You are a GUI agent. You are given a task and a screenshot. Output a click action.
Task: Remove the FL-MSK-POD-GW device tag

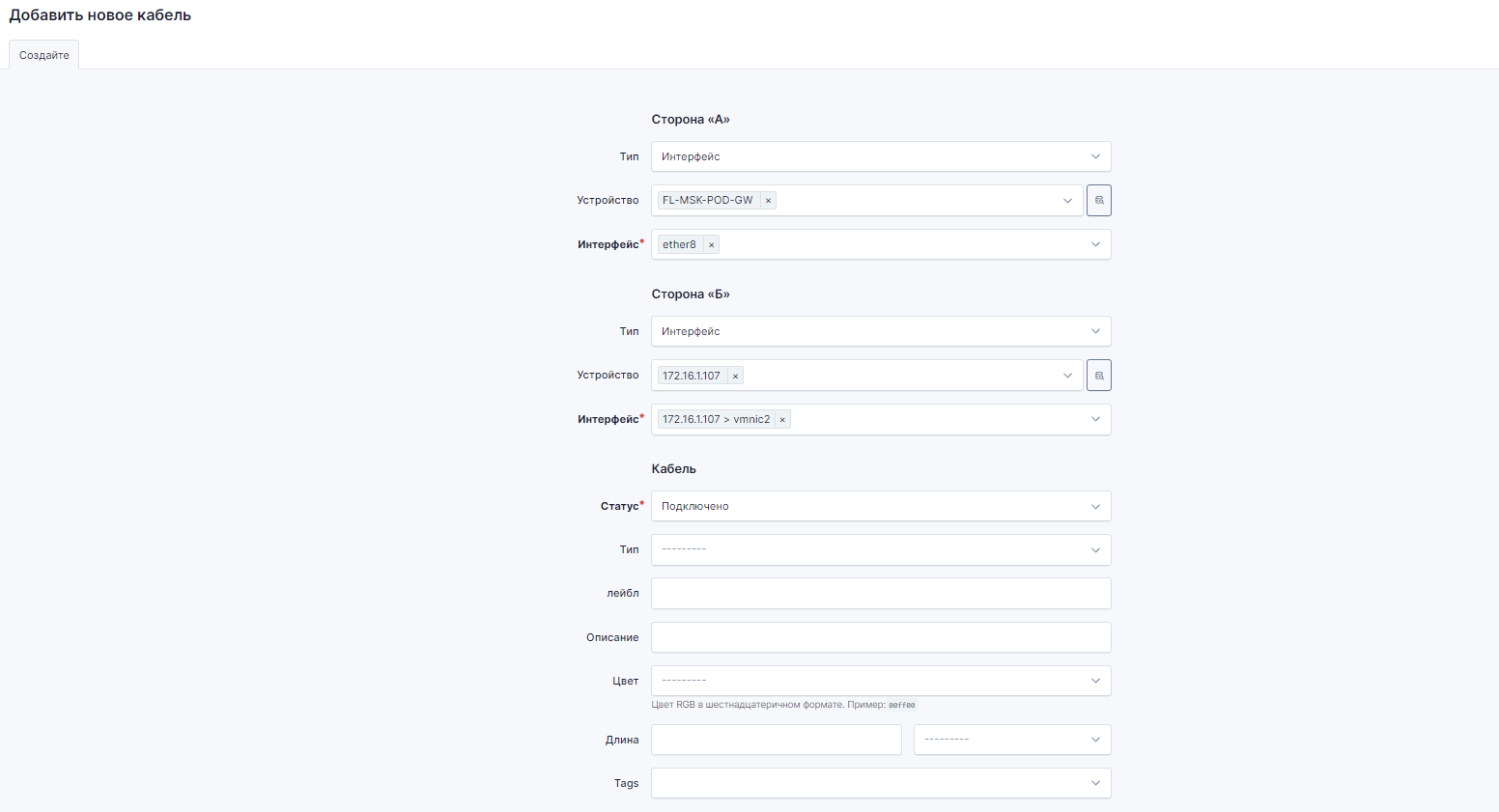point(768,201)
